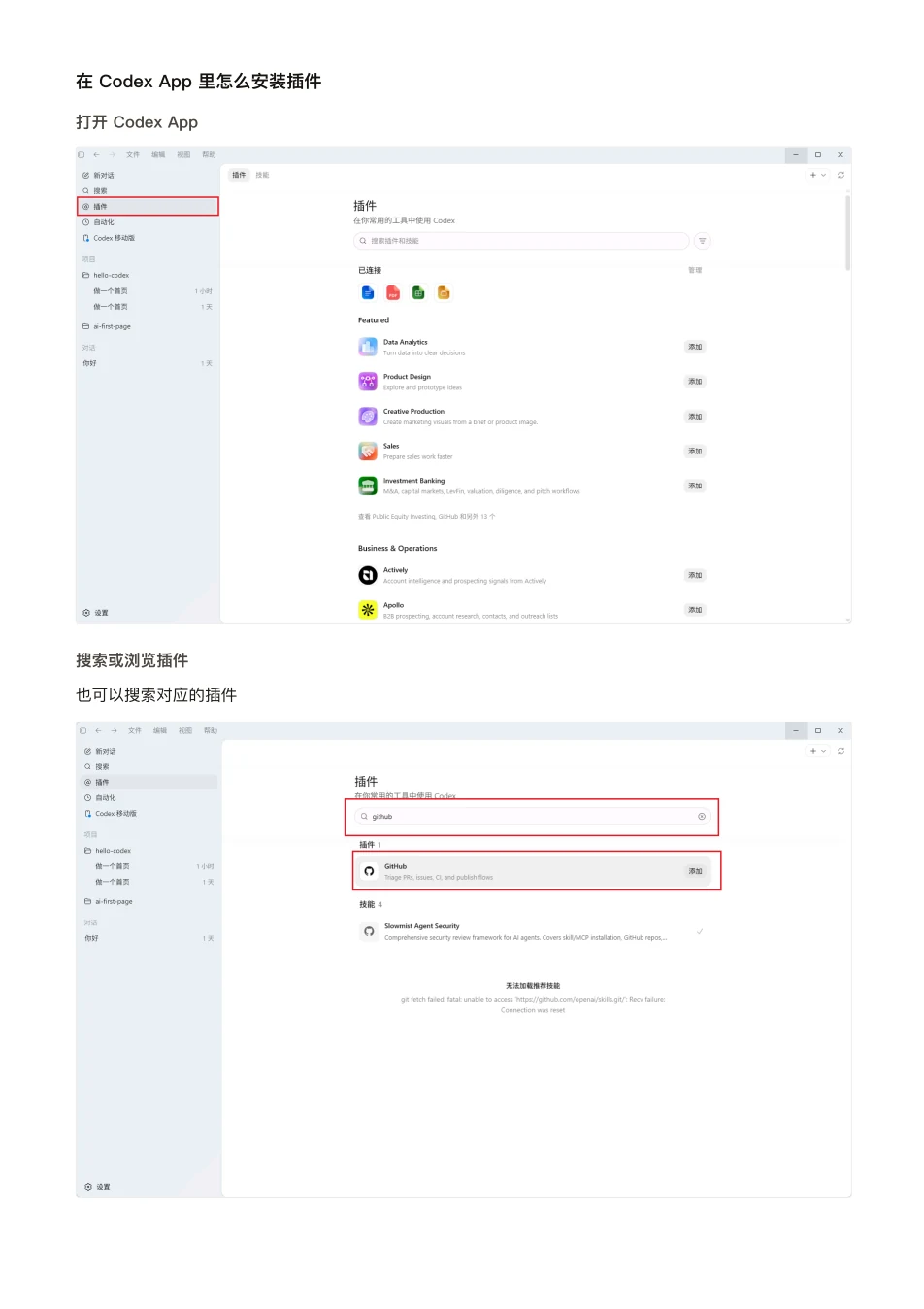The height and width of the screenshot is (1309, 924).
Task: Add the Product Design plugin
Action: tap(695, 382)
